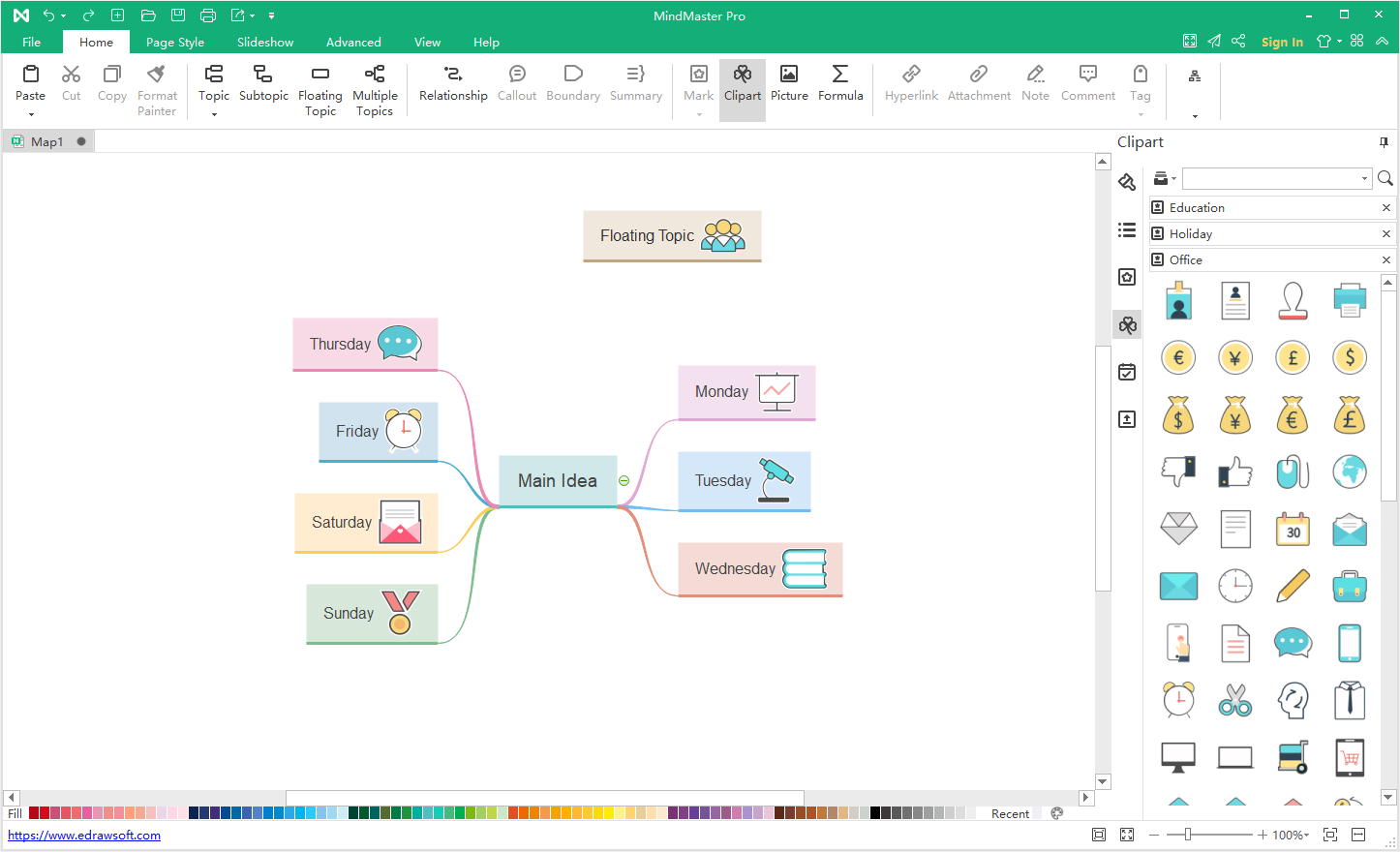Toggle the Clipart button in the ribbon
Viewport: 1400px width, 852px height.
click(x=743, y=82)
